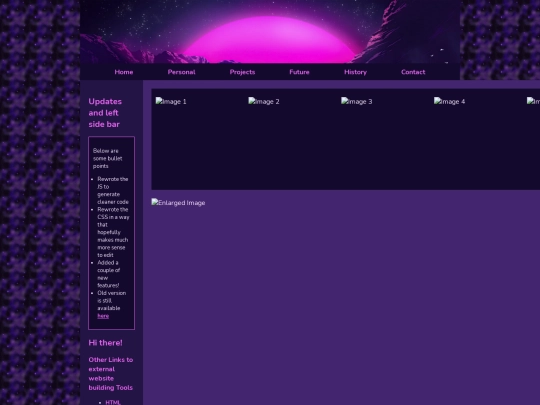Click 'Other Links to external website building Tools' heading
Image resolution: width=540 pixels, height=405 pixels.
click(111, 373)
